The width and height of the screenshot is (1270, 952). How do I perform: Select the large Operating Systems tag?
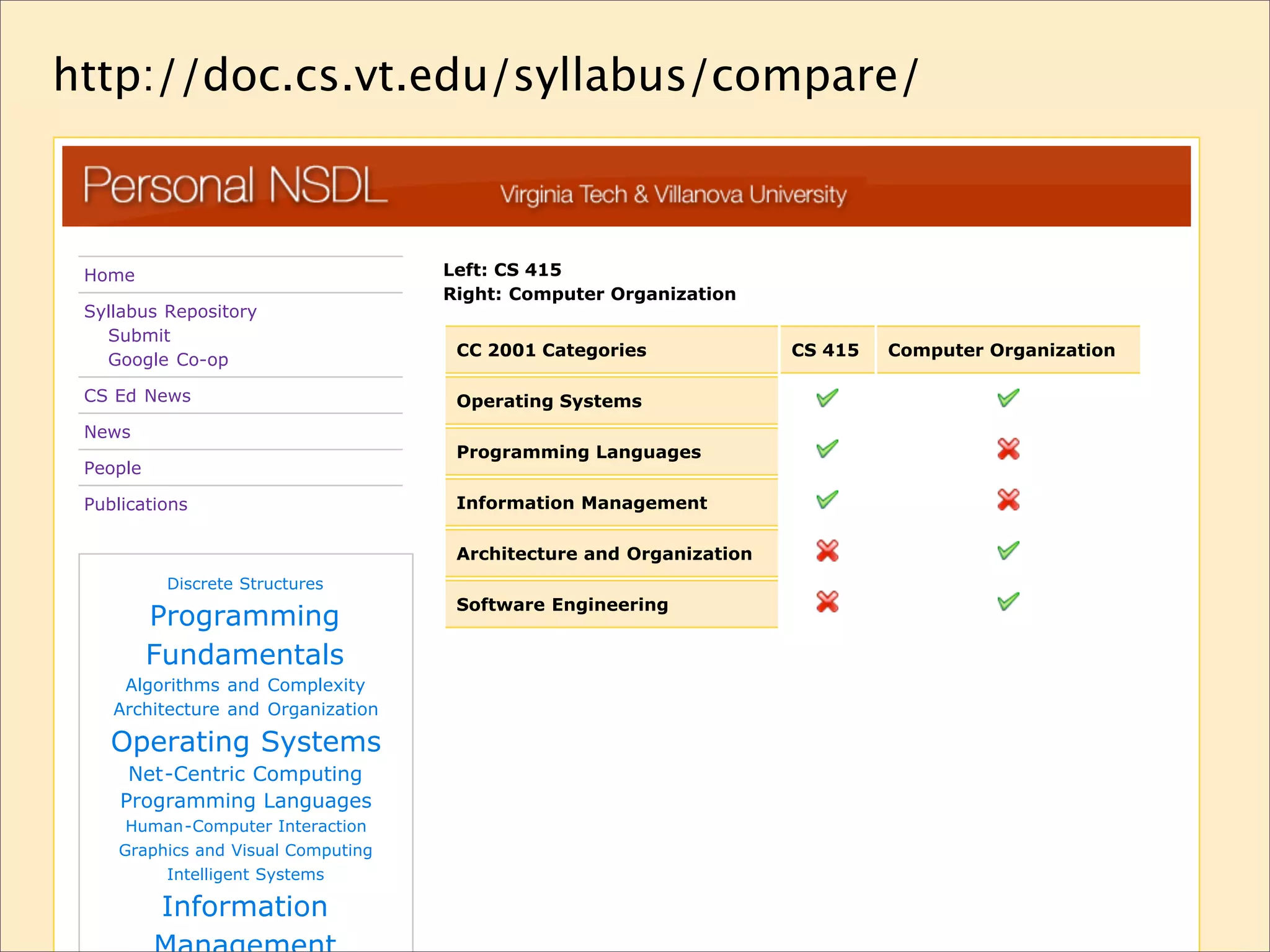tap(246, 742)
